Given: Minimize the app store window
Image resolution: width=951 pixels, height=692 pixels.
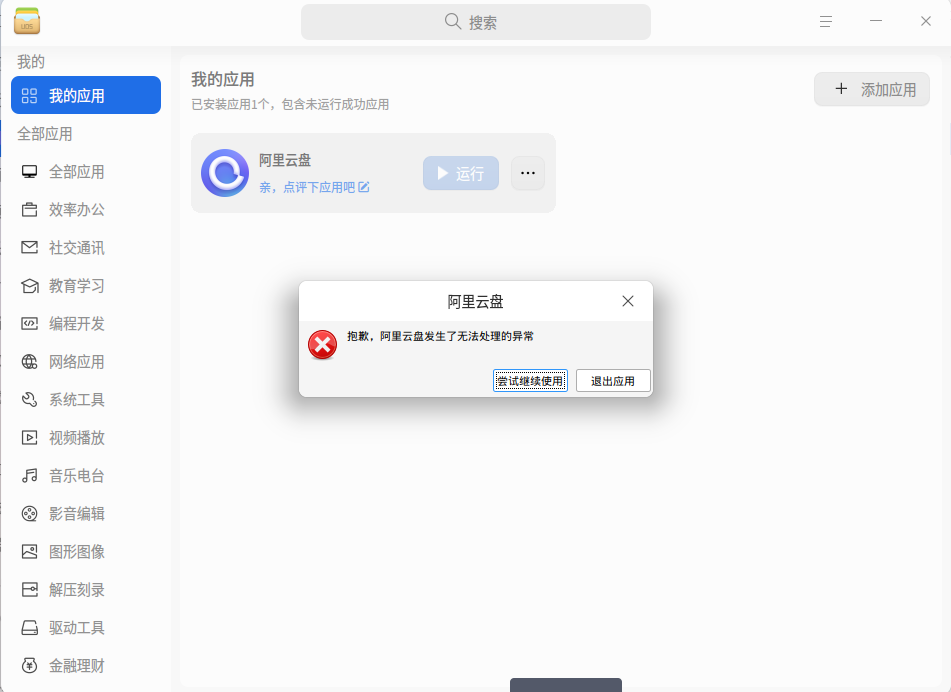Looking at the screenshot, I should 876,21.
